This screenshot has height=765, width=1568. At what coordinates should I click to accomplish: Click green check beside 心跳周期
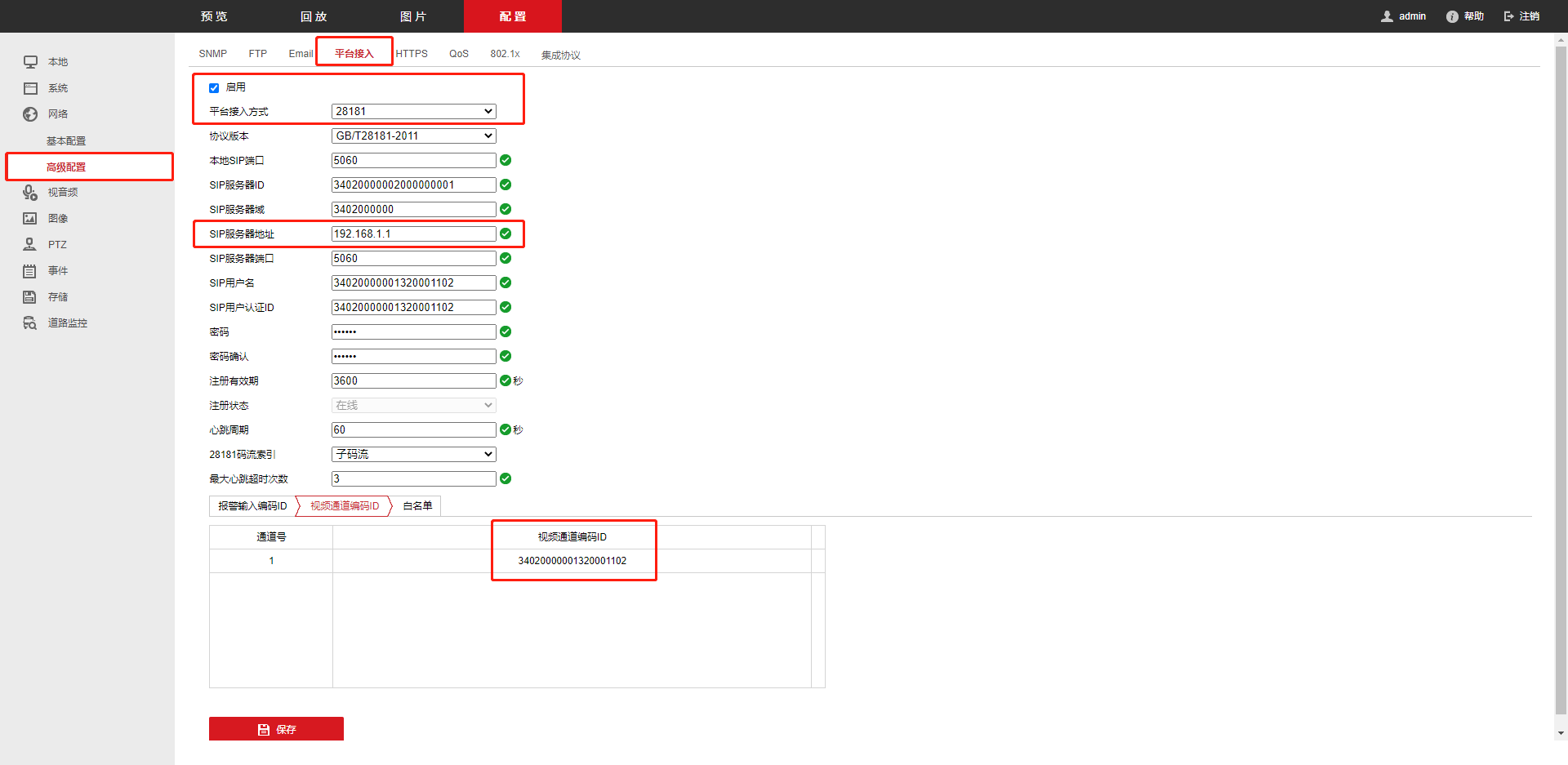click(506, 429)
